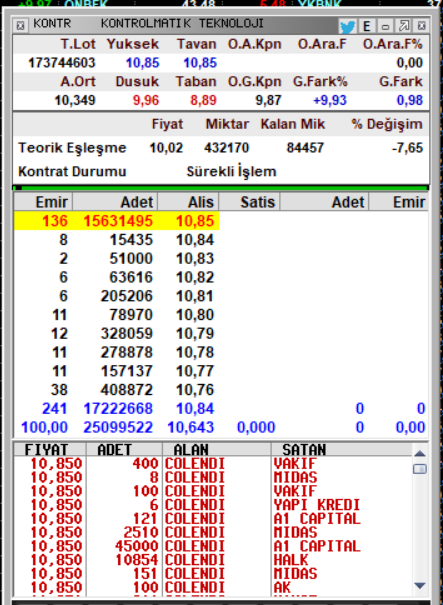Click the pop-out arrow icon in title bar
The image size is (443, 605).
(404, 26)
